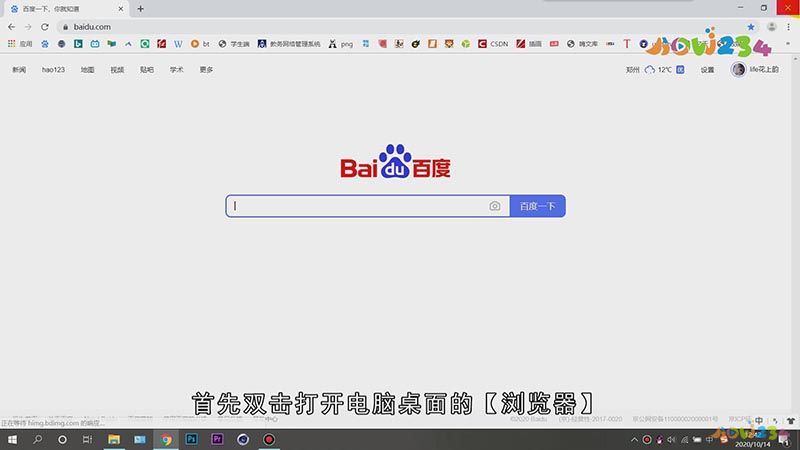The width and height of the screenshot is (800, 450).
Task: Click the browser forward arrow
Action: pos(28,27)
